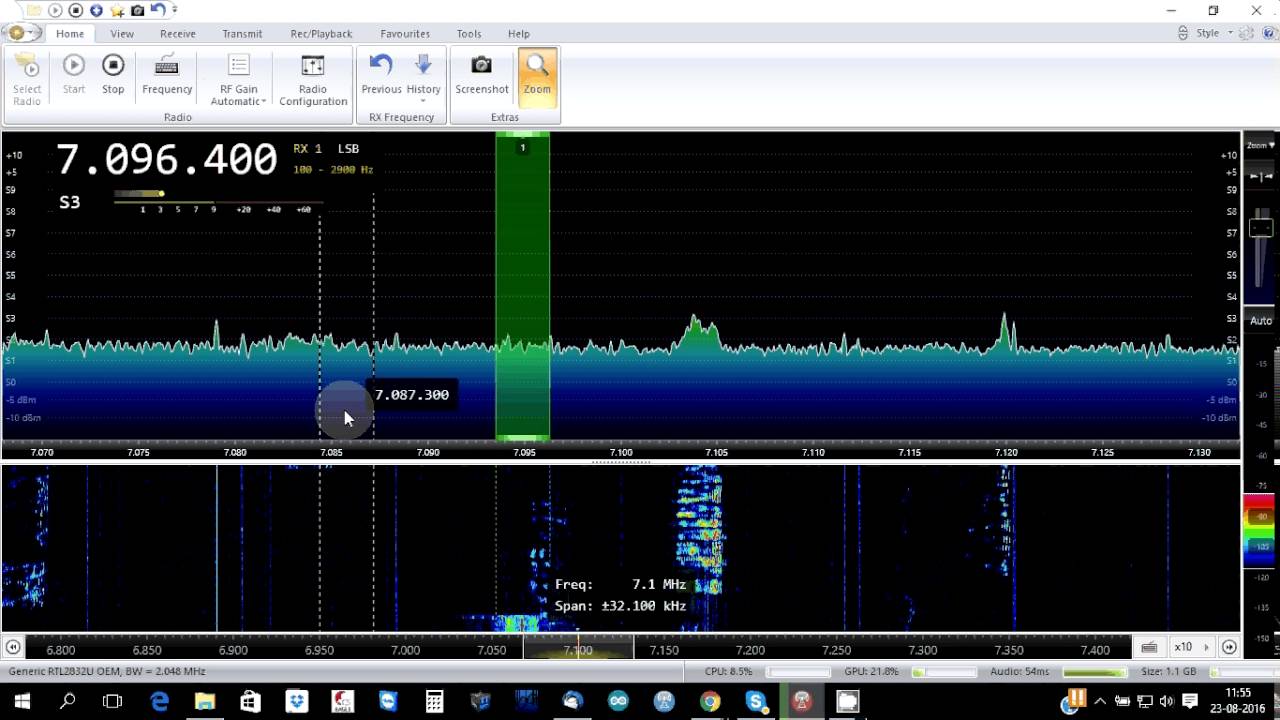
Task: Open the Help ribbon tab
Action: [518, 33]
